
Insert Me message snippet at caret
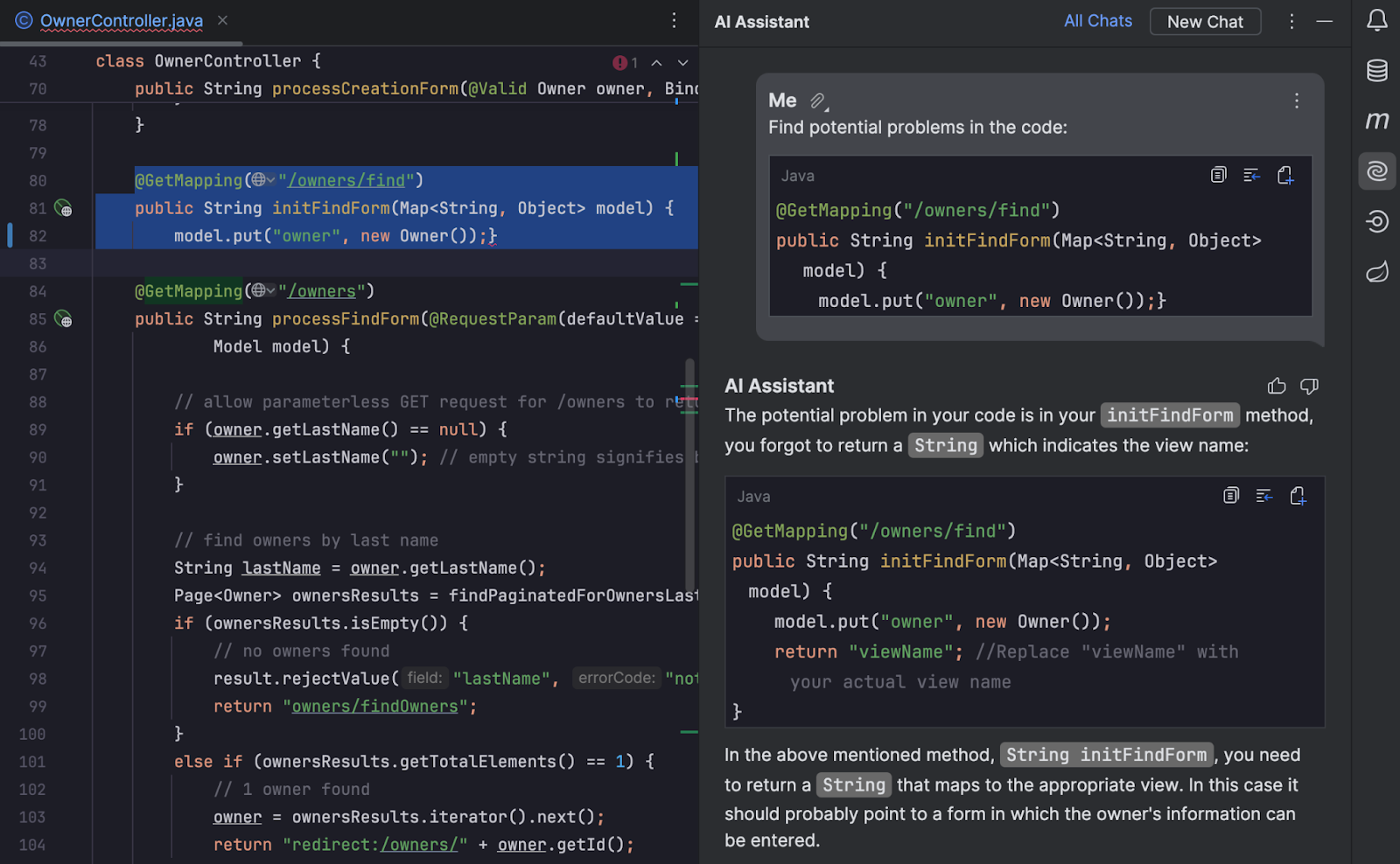1251,175
